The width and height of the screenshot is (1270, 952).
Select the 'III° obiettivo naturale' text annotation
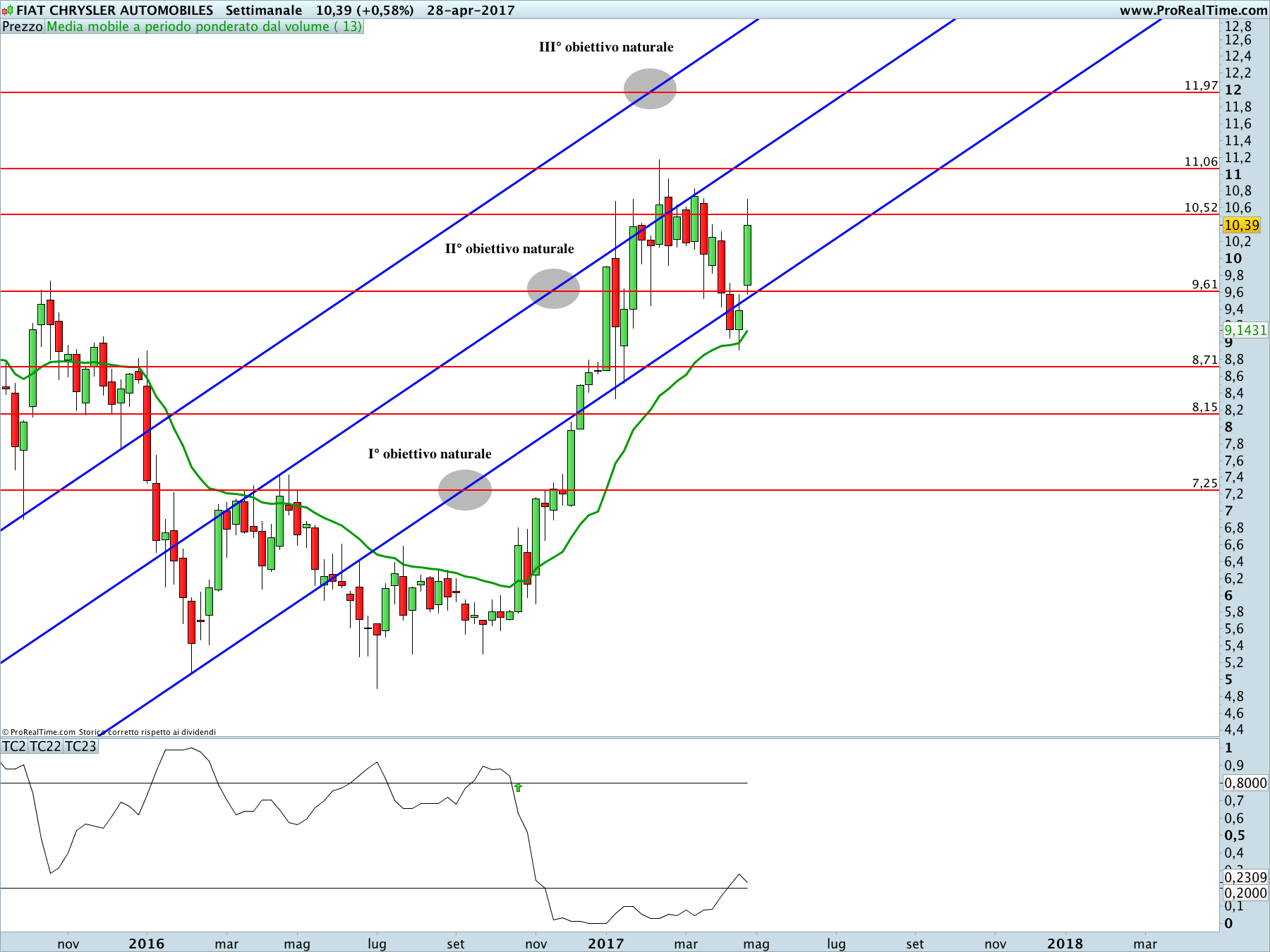(606, 47)
